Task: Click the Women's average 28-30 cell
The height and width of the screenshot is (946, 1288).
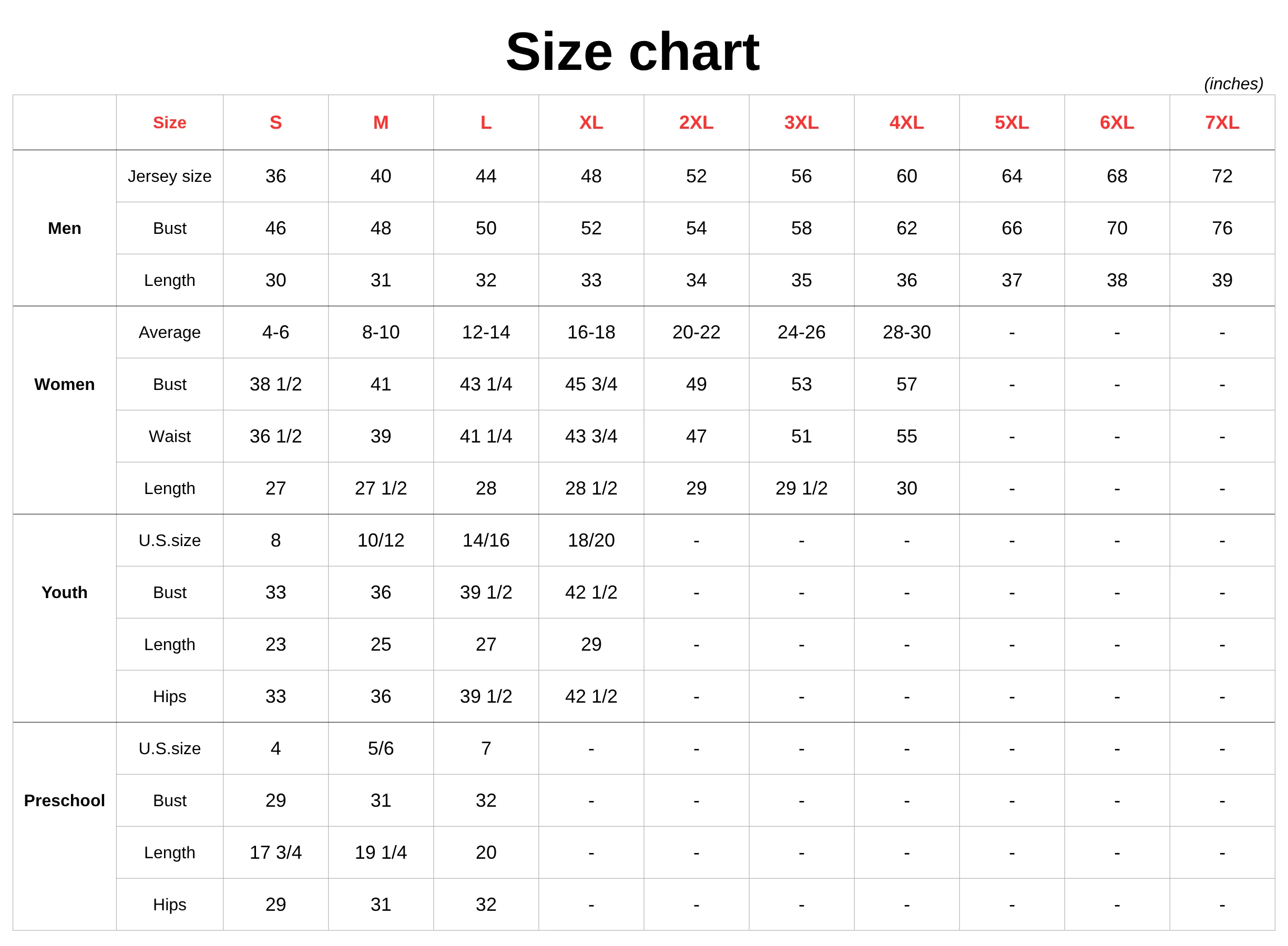Action: point(906,332)
